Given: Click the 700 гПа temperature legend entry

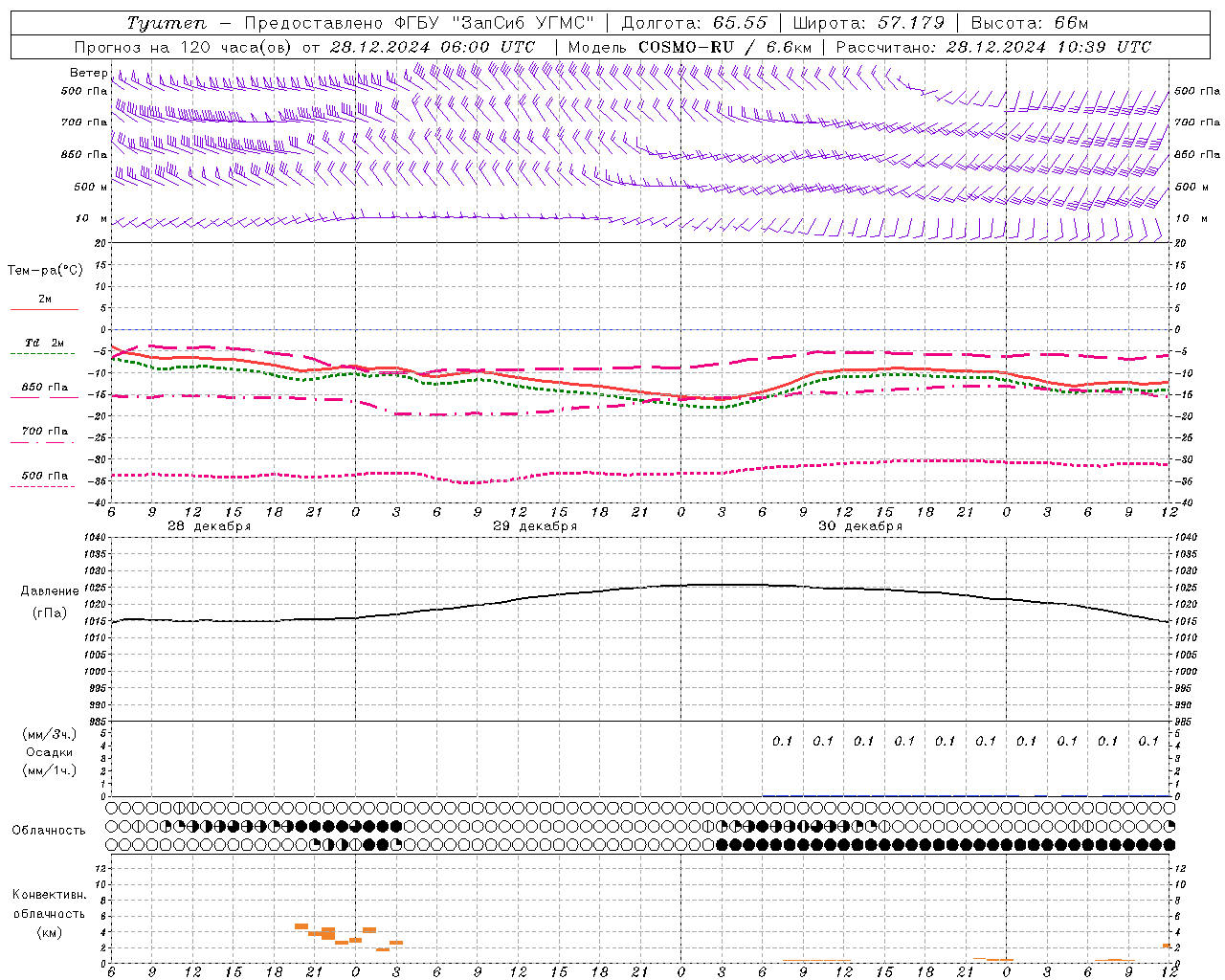Looking at the screenshot, I should [45, 432].
